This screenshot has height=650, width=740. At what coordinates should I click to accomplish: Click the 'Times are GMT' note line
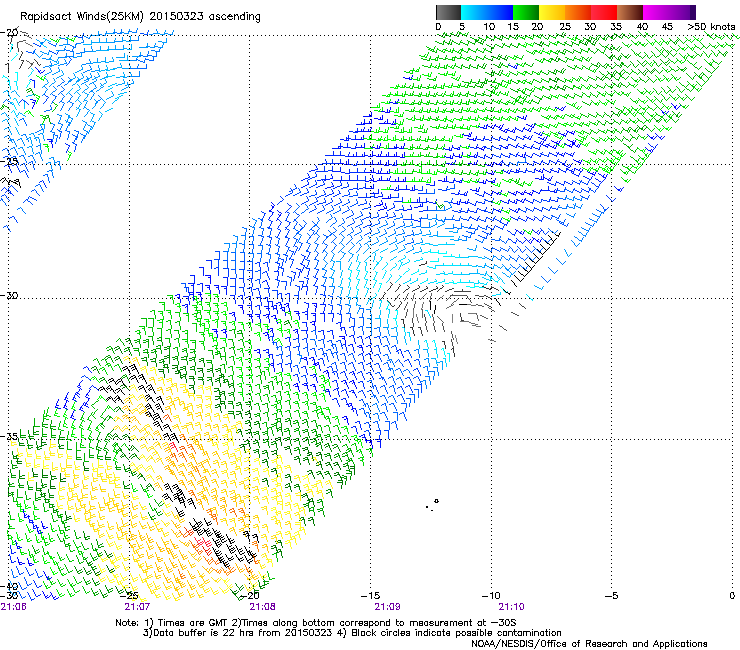point(315,623)
